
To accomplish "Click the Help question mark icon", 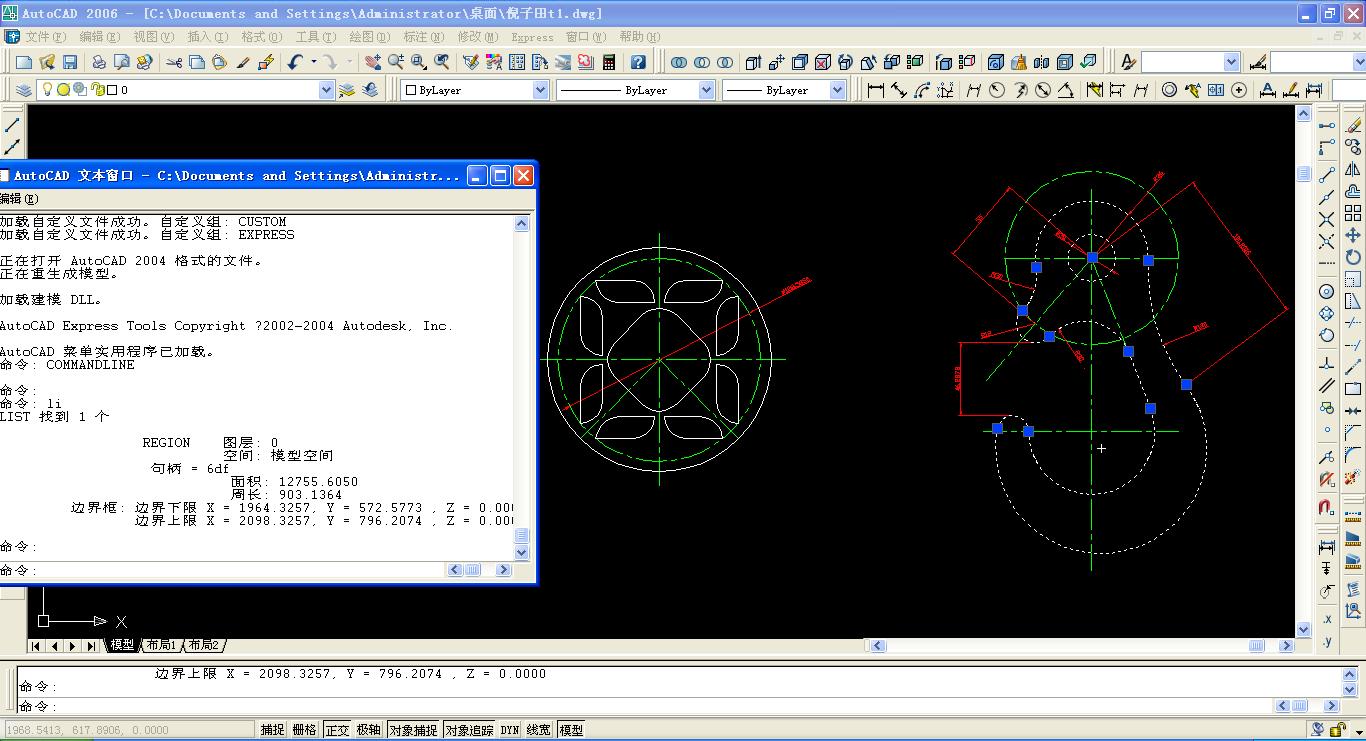I will click(638, 62).
